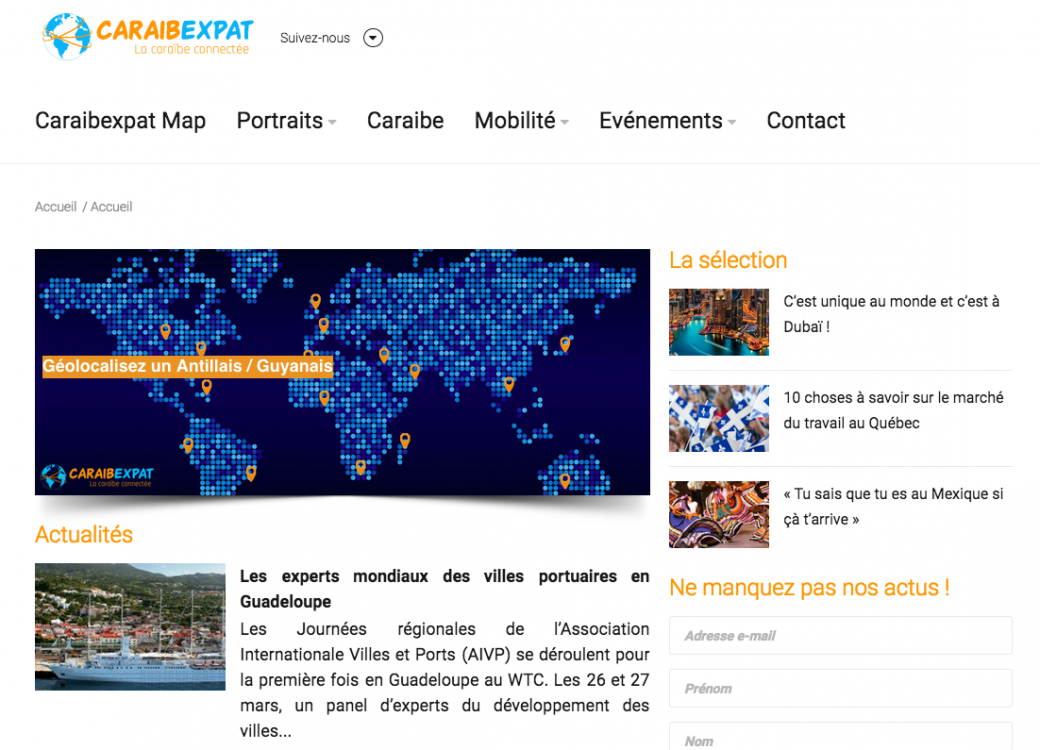The width and height of the screenshot is (1040, 750).
Task: Focus the Adresse e-mail input field
Action: [x=840, y=636]
